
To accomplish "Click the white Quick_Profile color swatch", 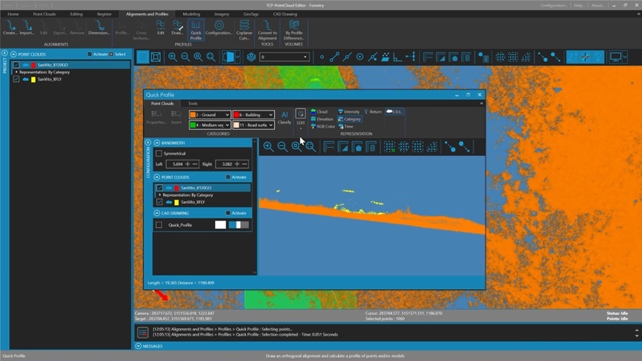I will [x=220, y=225].
